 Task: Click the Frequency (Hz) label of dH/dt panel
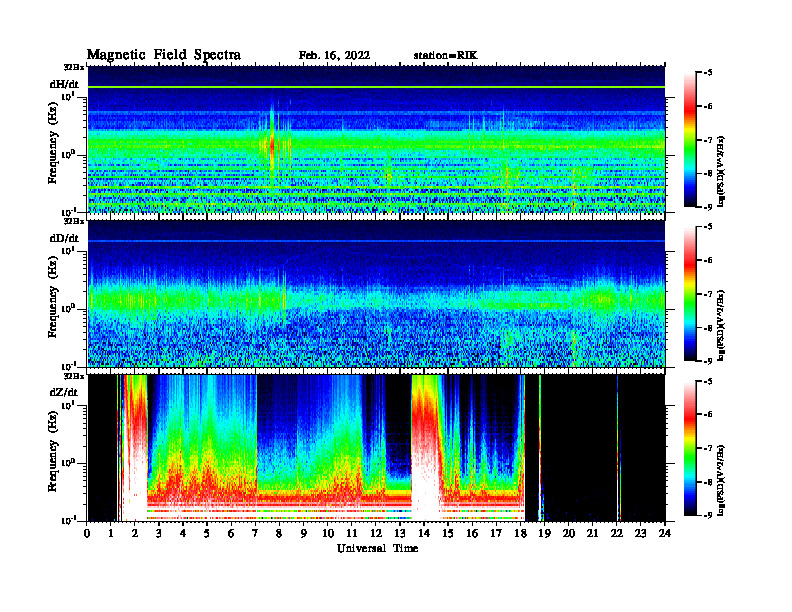pos(53,141)
